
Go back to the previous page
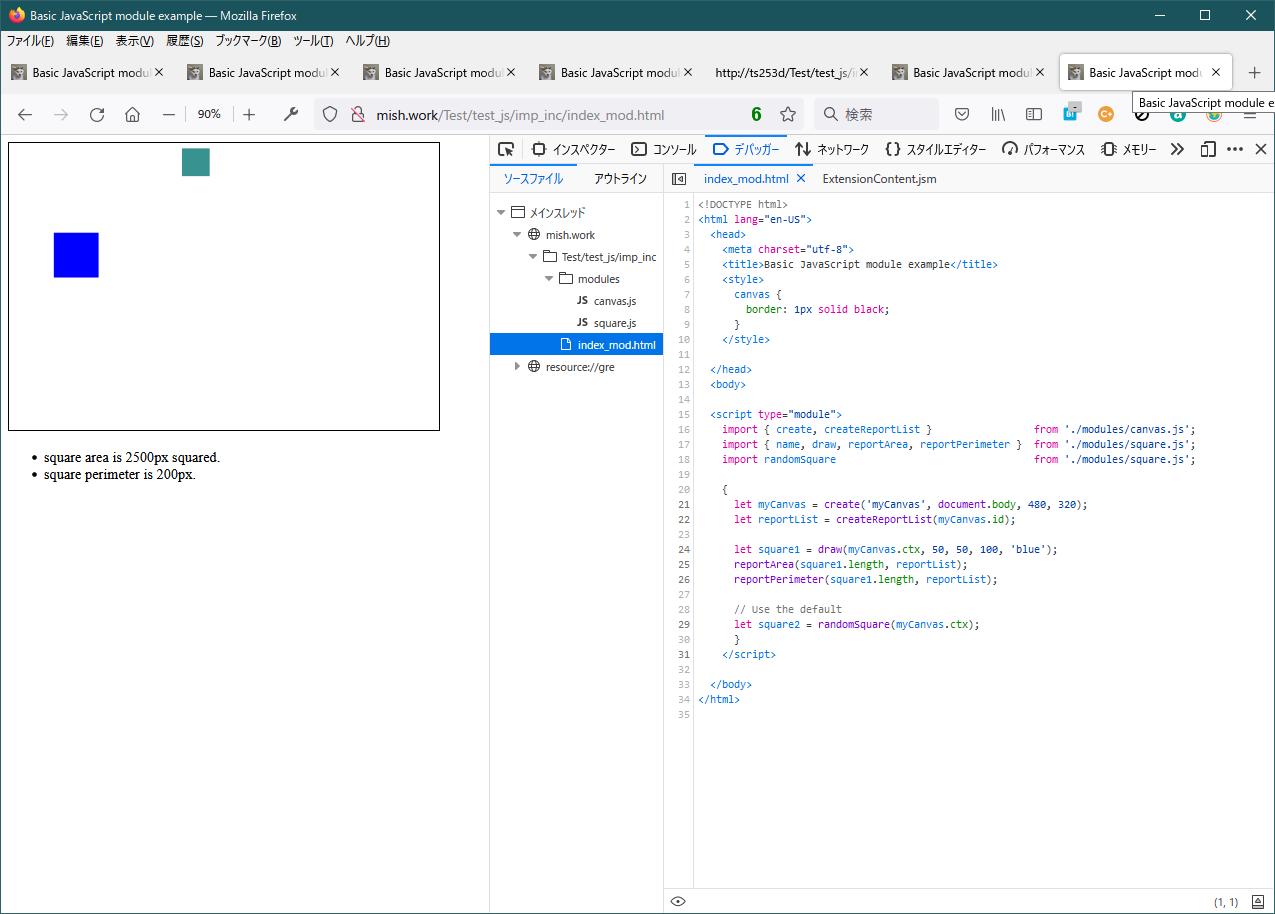(25, 114)
